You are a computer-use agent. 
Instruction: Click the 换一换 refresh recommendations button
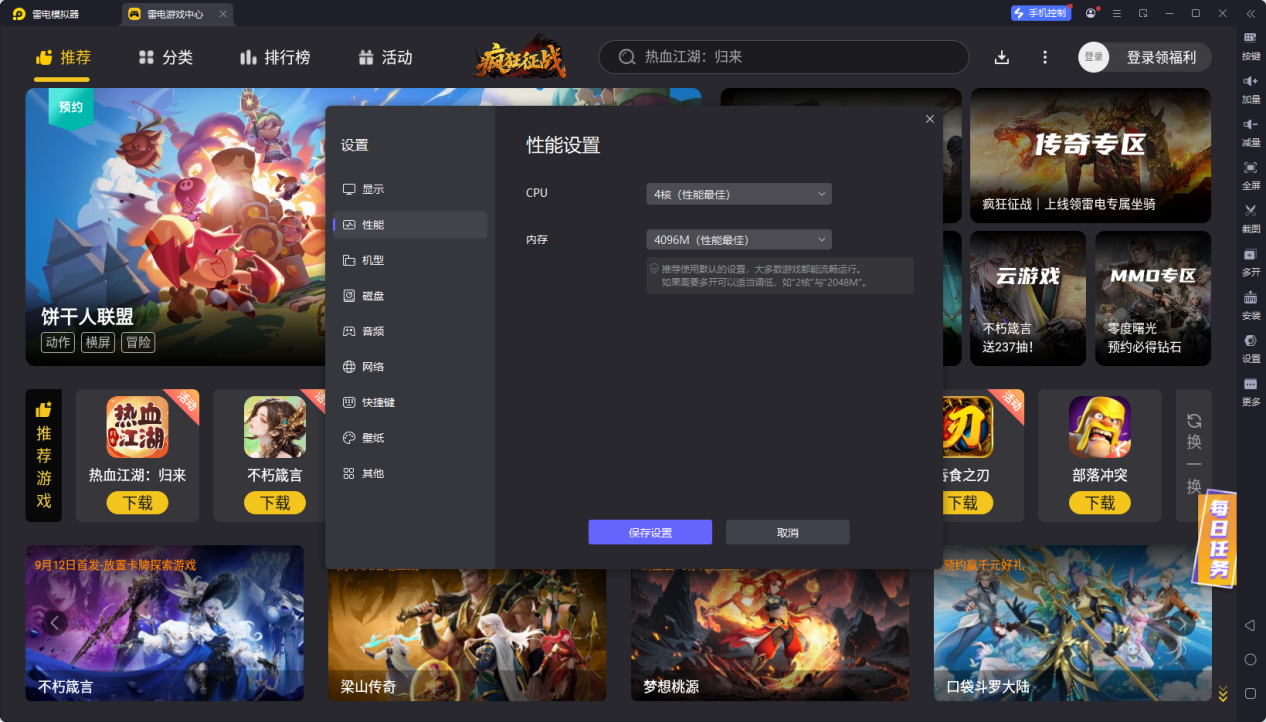(1193, 455)
